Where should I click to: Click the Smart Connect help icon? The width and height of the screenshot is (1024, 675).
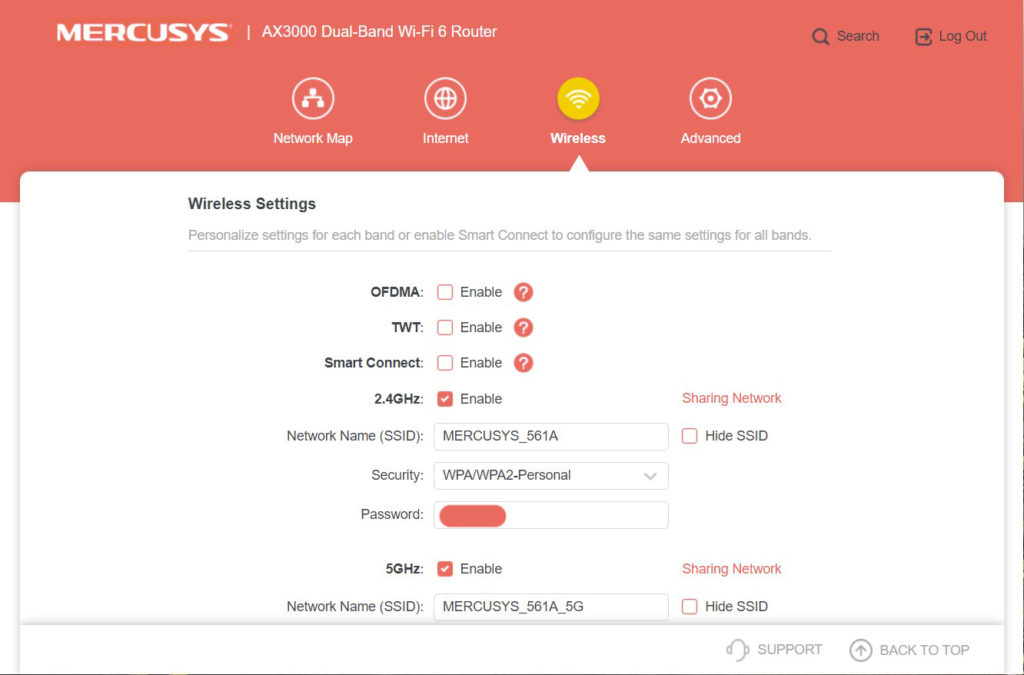(x=523, y=363)
